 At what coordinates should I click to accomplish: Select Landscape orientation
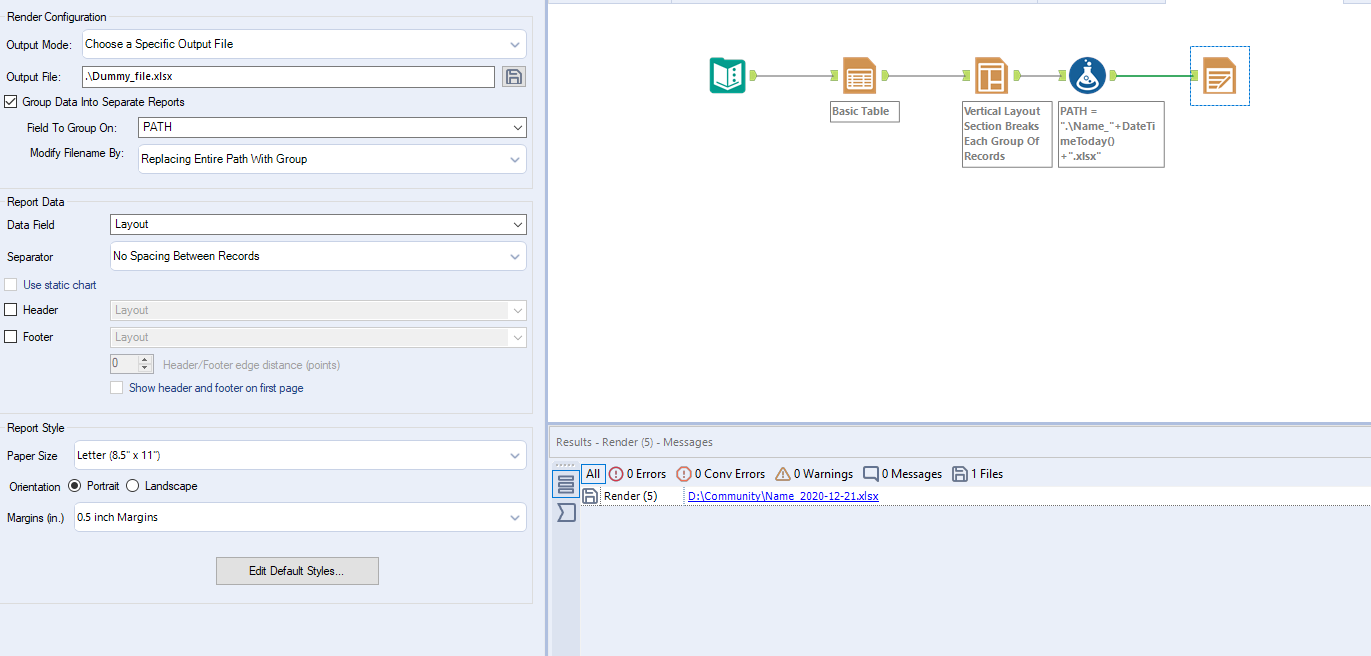point(132,486)
